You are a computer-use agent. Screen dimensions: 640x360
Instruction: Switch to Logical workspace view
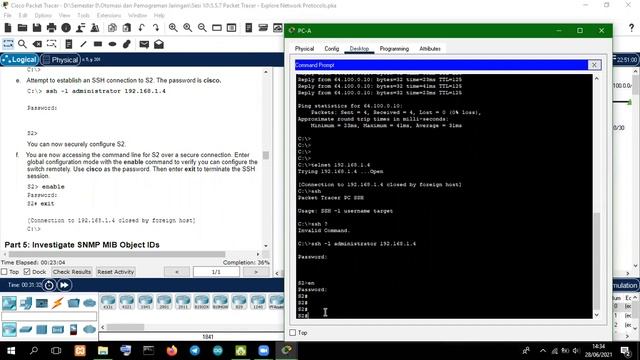click(20, 60)
